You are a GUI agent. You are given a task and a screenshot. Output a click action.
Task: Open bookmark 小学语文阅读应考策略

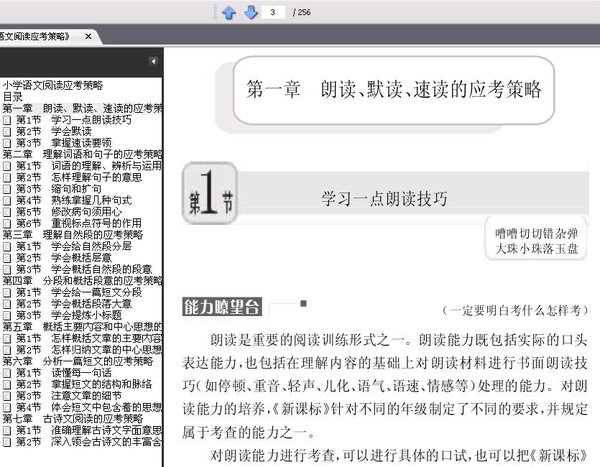53,85
